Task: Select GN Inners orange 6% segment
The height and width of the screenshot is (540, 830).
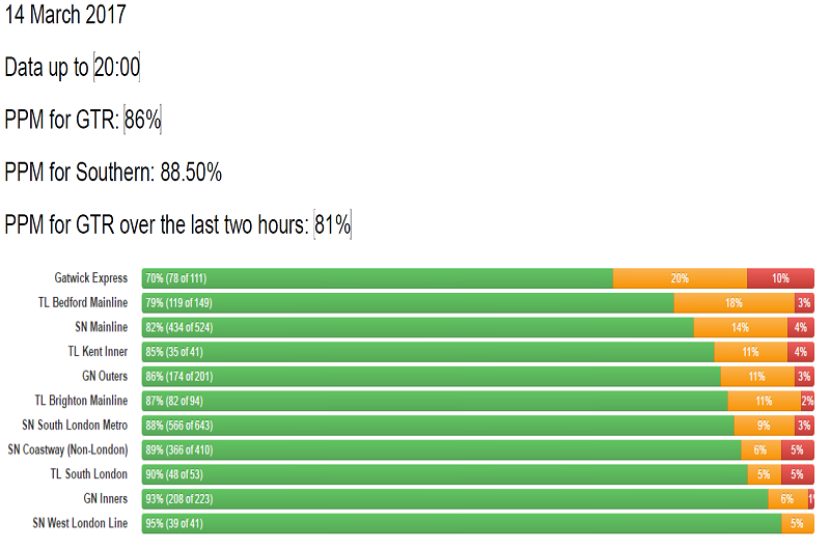Action: tap(787, 499)
